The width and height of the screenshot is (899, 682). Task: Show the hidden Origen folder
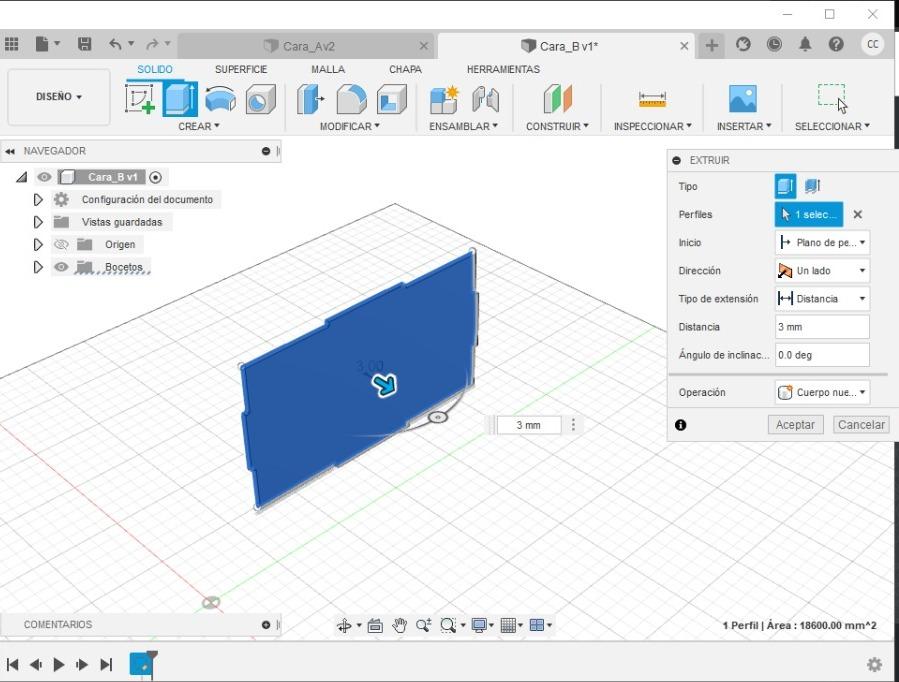point(61,245)
